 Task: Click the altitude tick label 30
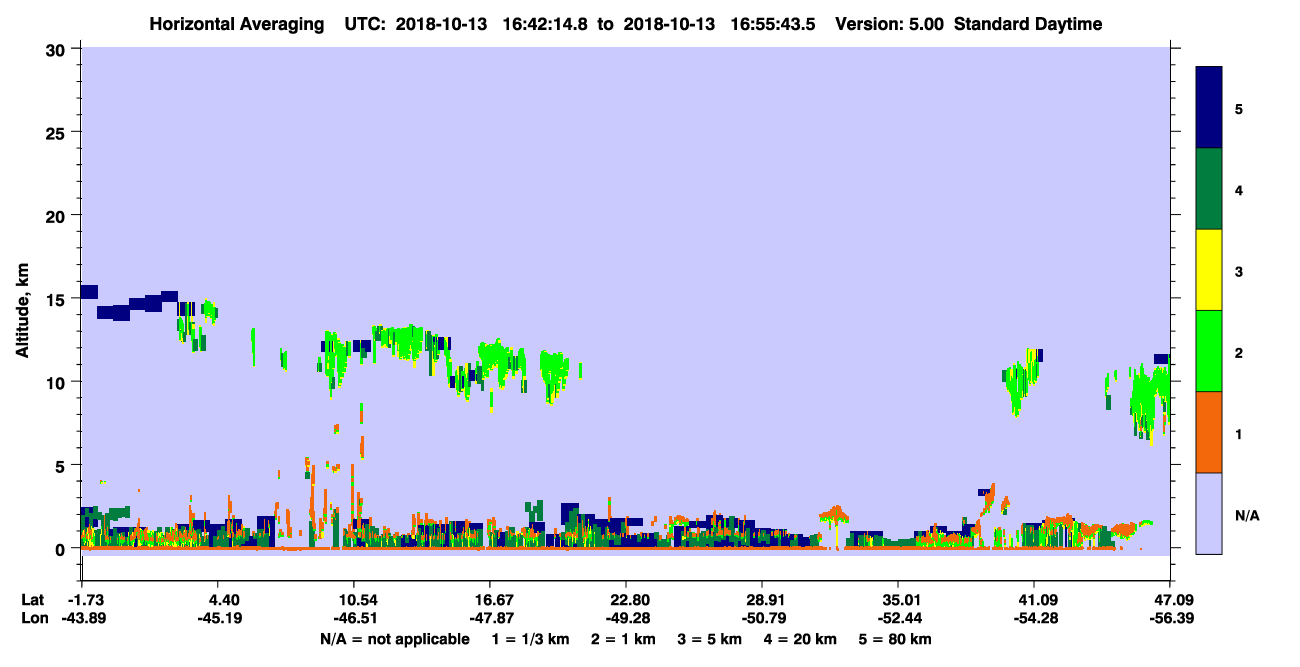[x=57, y=49]
